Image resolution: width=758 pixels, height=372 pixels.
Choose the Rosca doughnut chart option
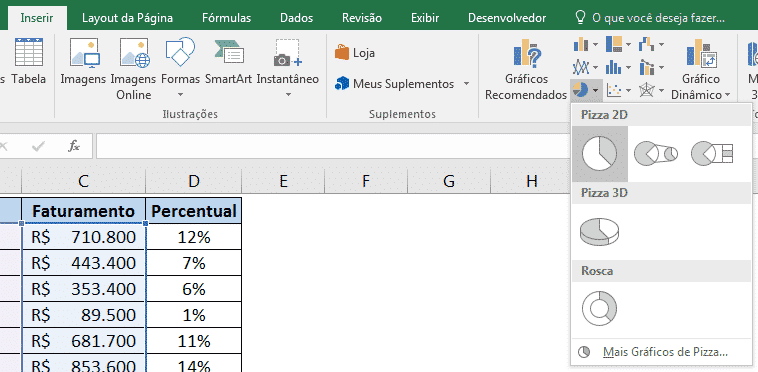599,309
